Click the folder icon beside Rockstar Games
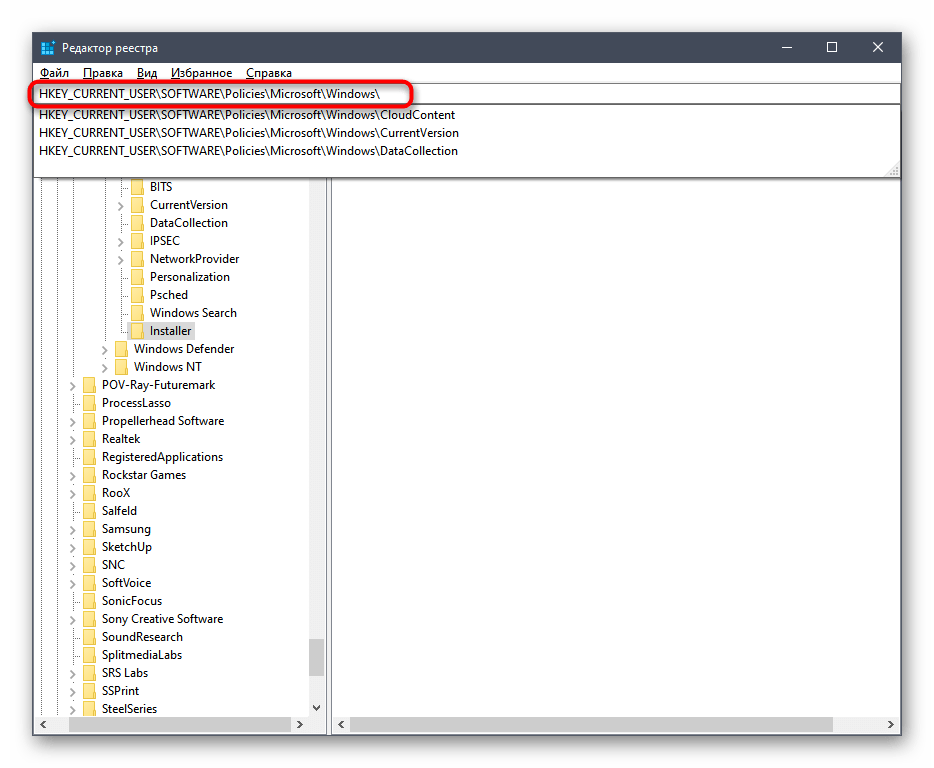 tap(89, 475)
